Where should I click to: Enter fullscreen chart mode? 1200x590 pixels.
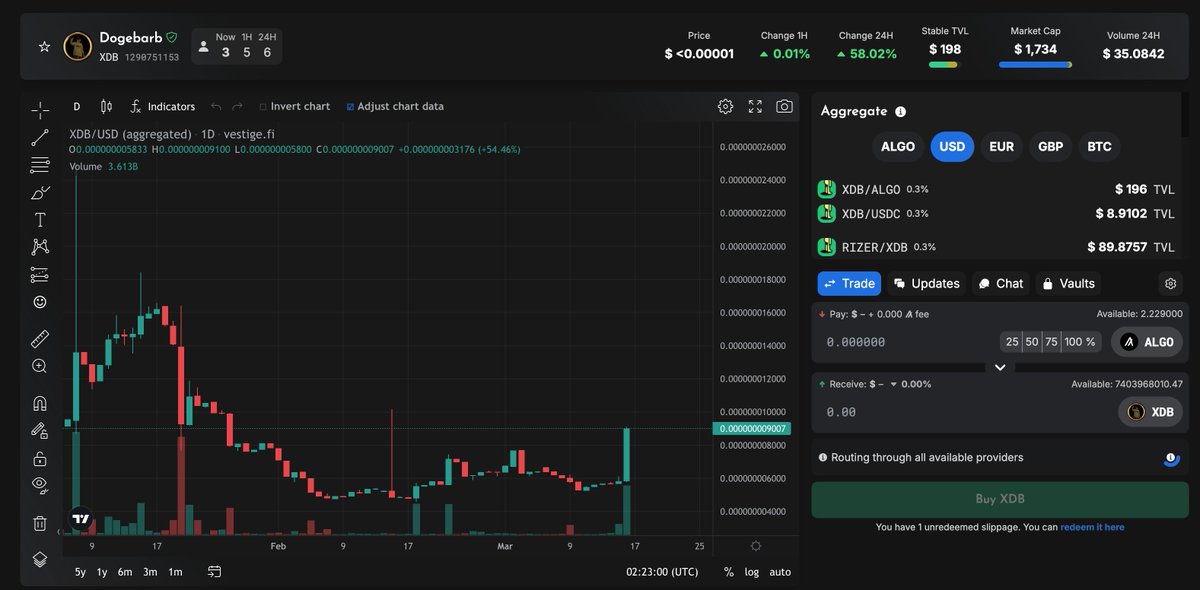755,106
